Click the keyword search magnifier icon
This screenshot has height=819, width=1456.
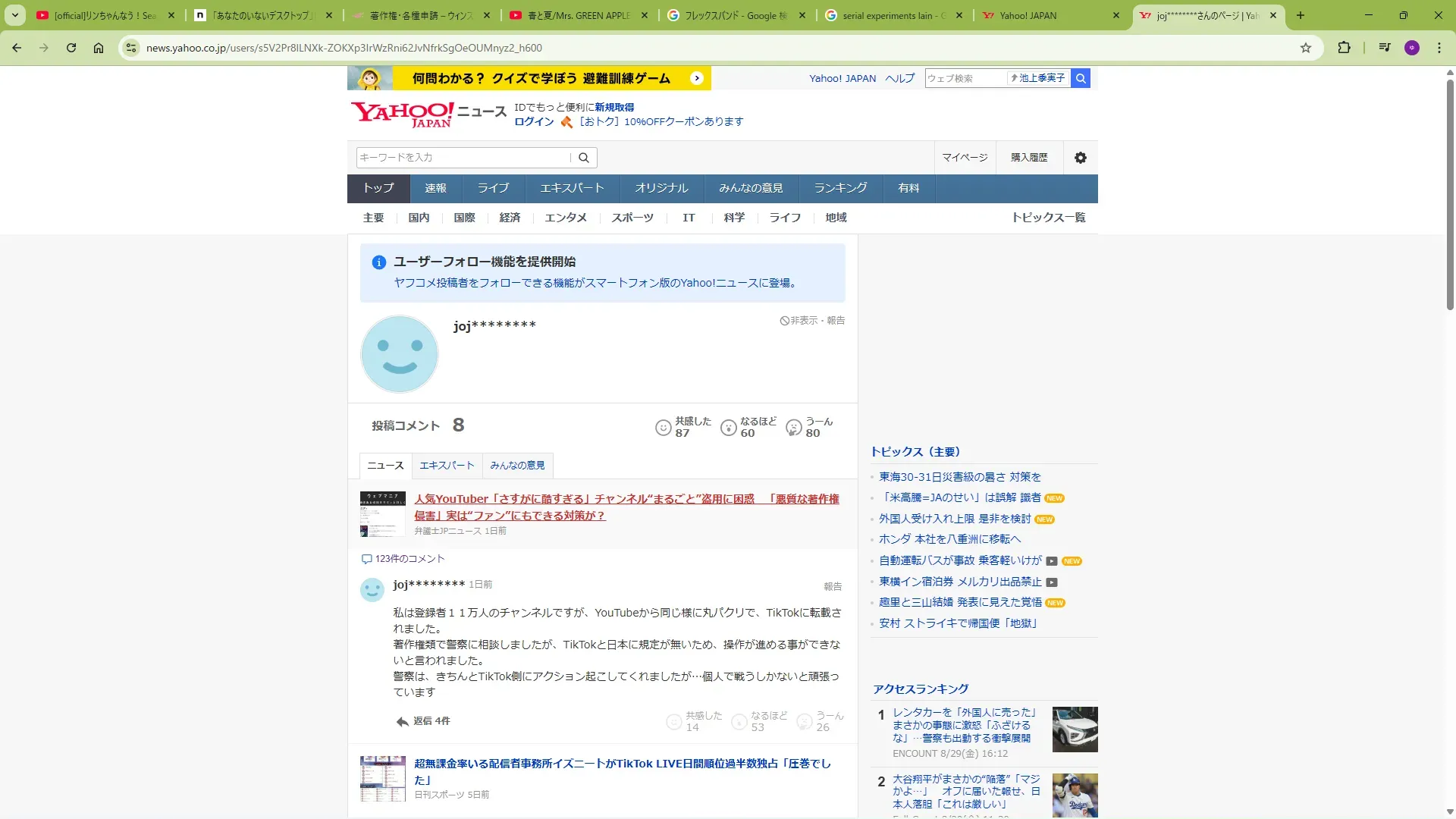pos(583,158)
